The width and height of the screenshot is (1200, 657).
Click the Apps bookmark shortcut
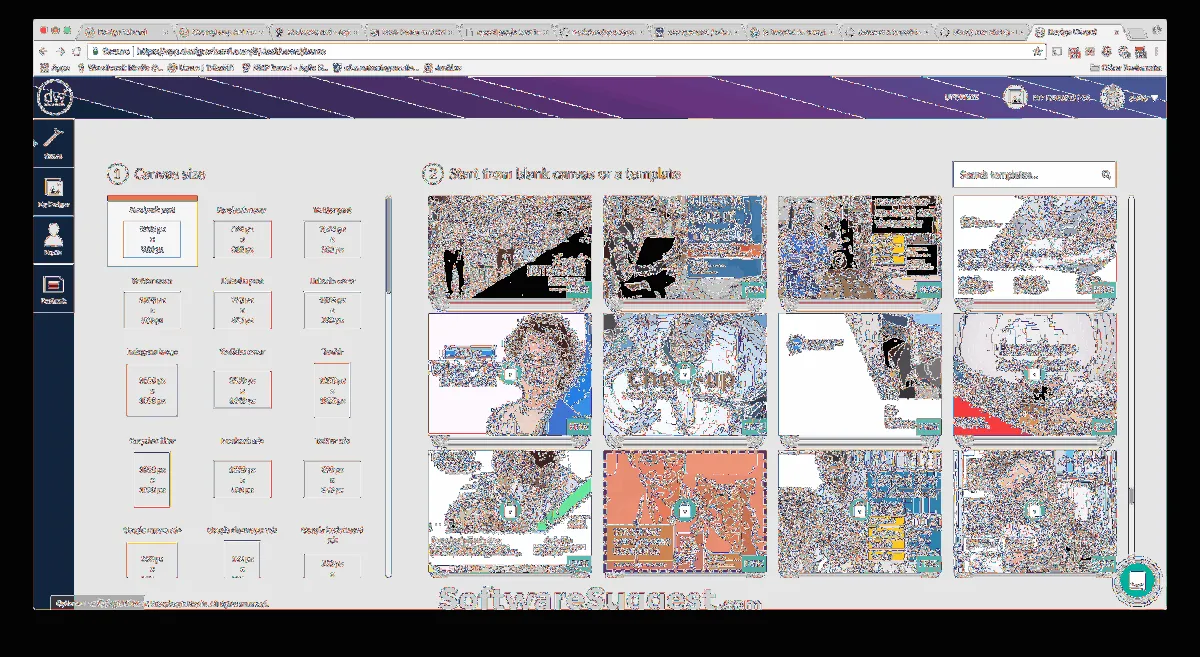(x=55, y=68)
